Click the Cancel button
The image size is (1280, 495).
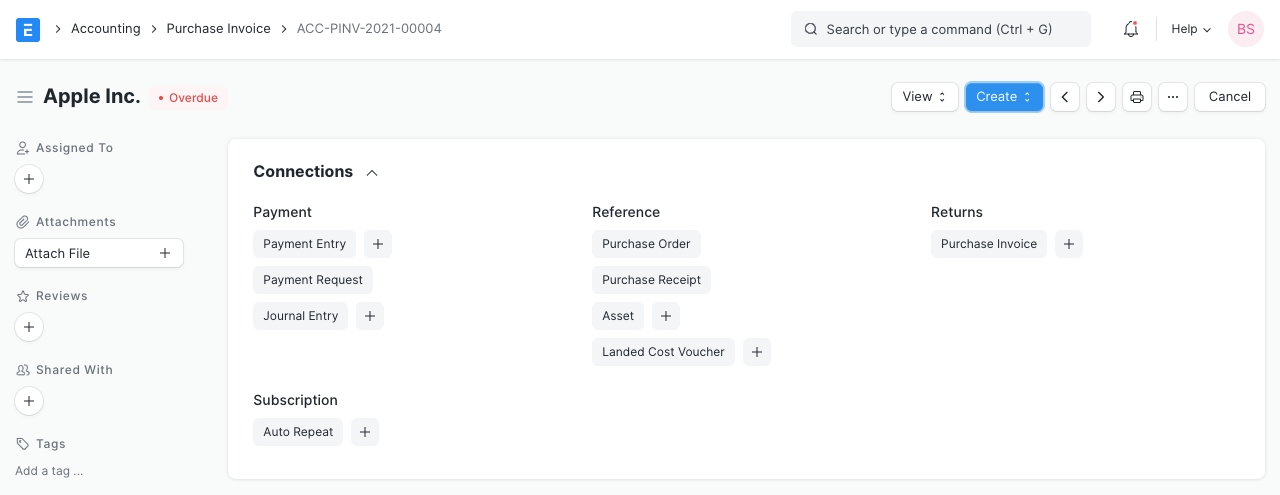[1229, 97]
